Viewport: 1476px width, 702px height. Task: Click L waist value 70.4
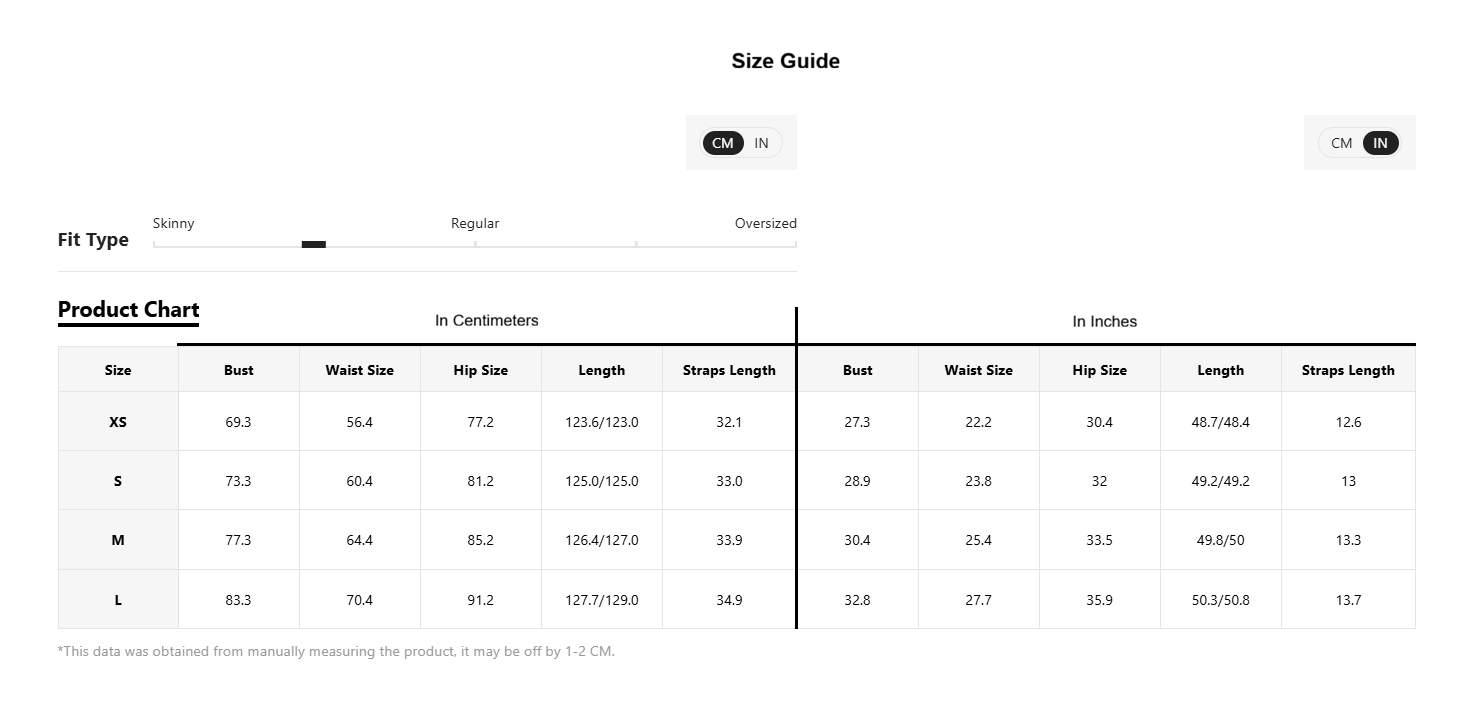click(x=360, y=600)
